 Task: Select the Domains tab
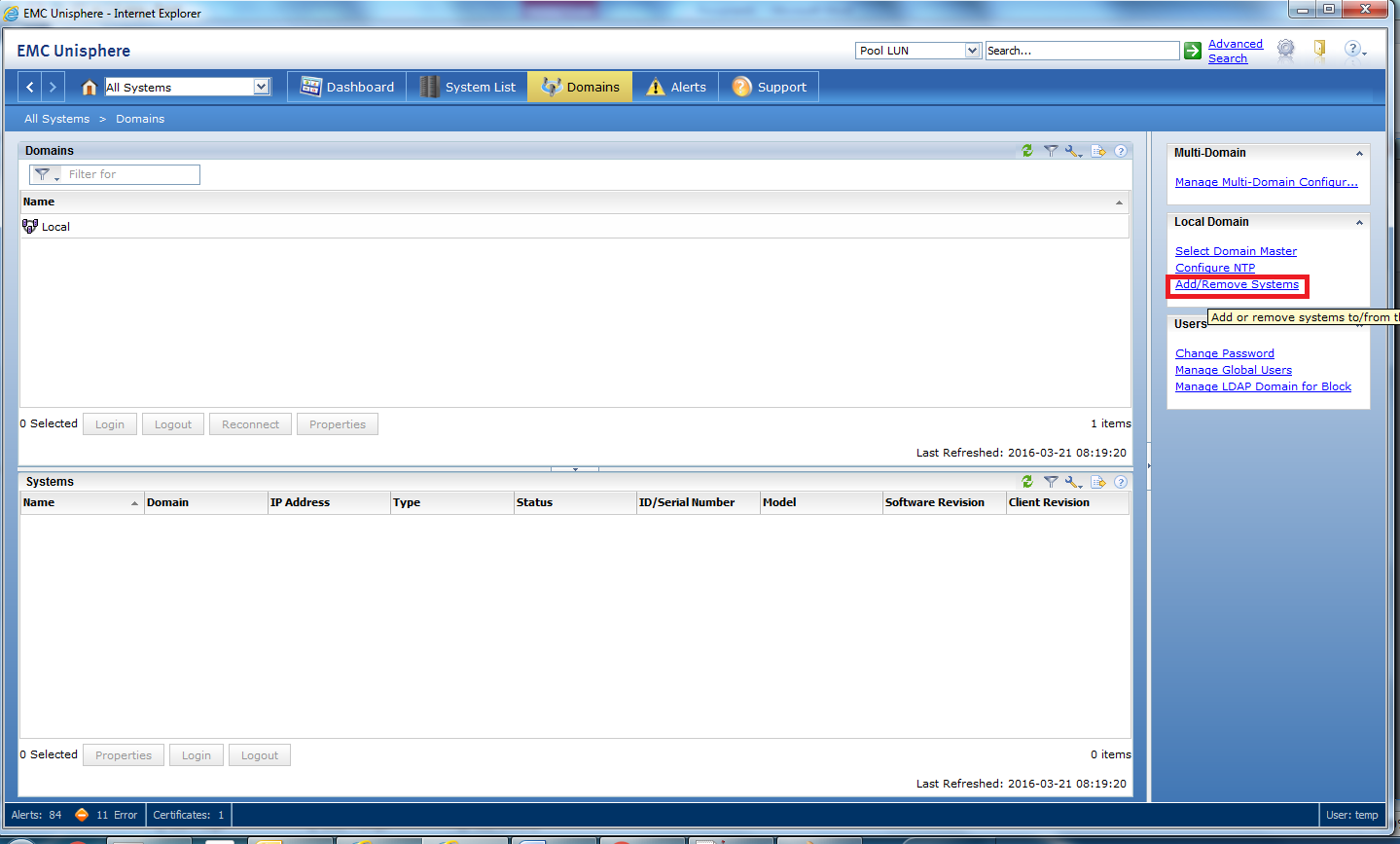580,87
